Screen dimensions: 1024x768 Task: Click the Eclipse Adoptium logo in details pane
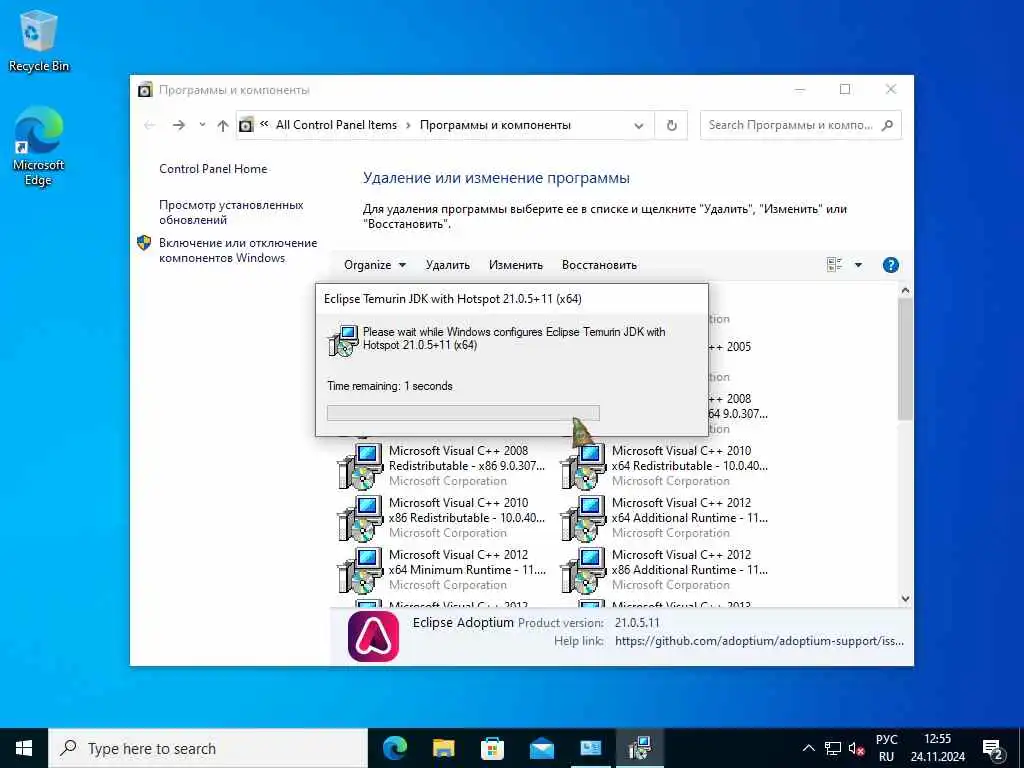[x=373, y=636]
